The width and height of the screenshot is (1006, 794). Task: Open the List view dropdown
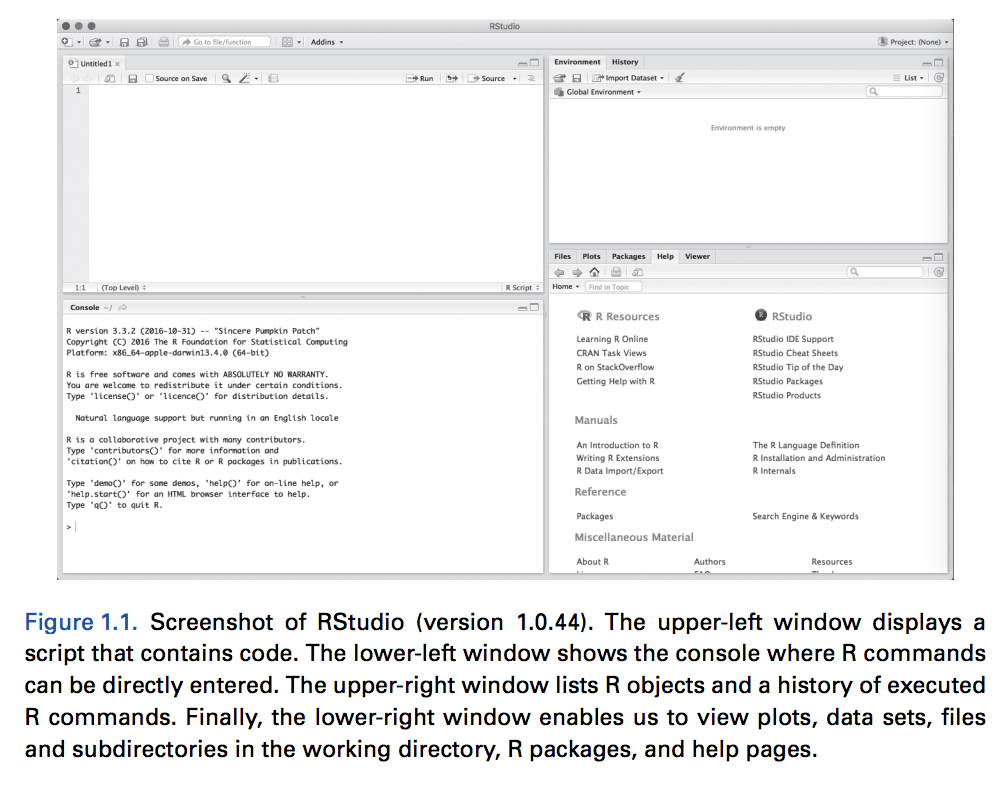pyautogui.click(x=908, y=78)
